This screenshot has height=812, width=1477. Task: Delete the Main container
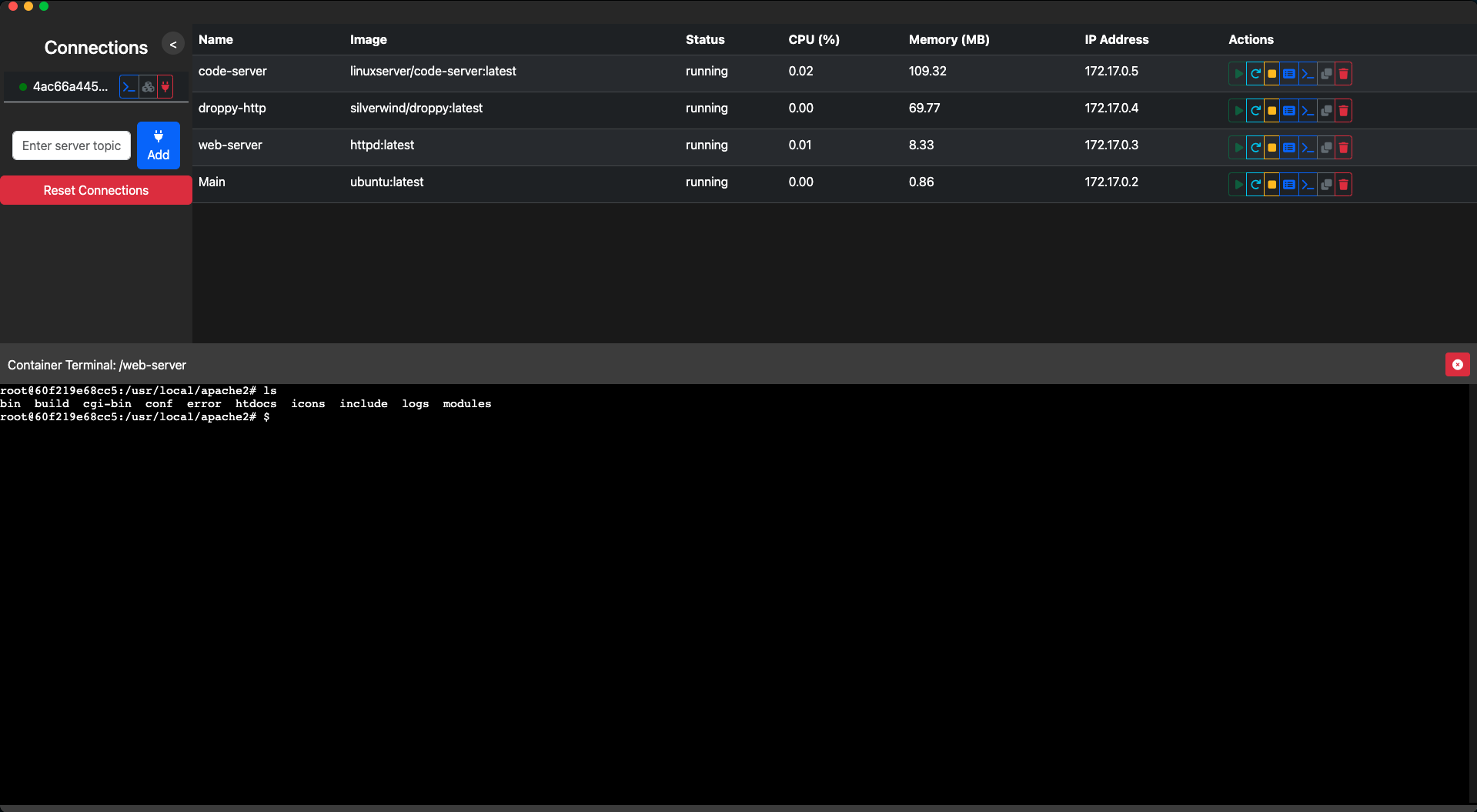pos(1344,185)
